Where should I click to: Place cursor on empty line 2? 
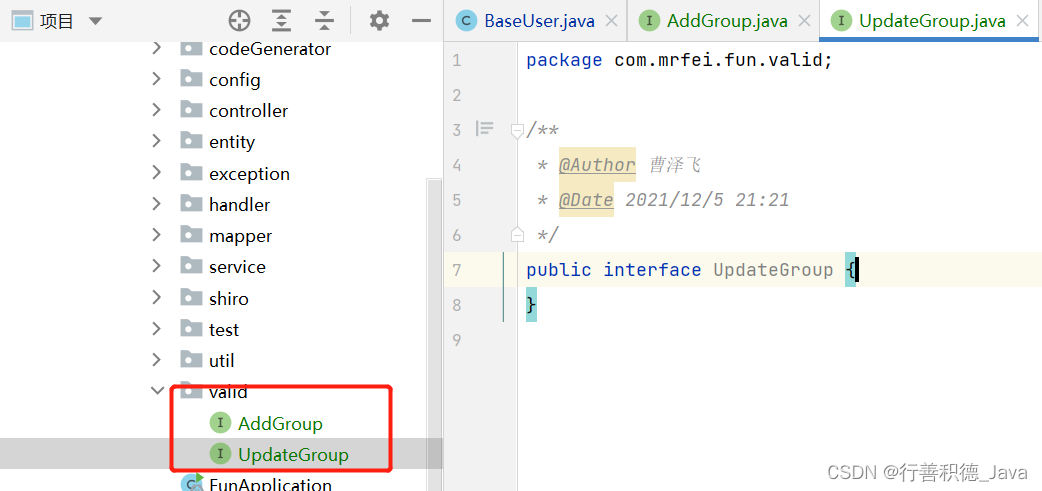(x=779, y=95)
